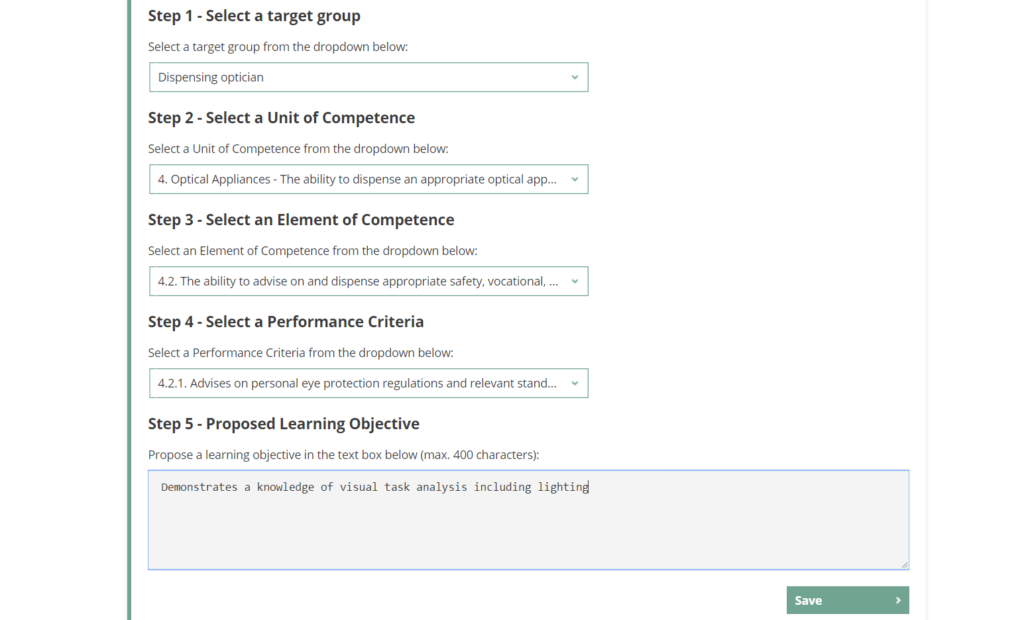This screenshot has width=1024, height=620.
Task: Click the 'Step 3 - Select an Element of Competence' heading
Action: tap(301, 220)
